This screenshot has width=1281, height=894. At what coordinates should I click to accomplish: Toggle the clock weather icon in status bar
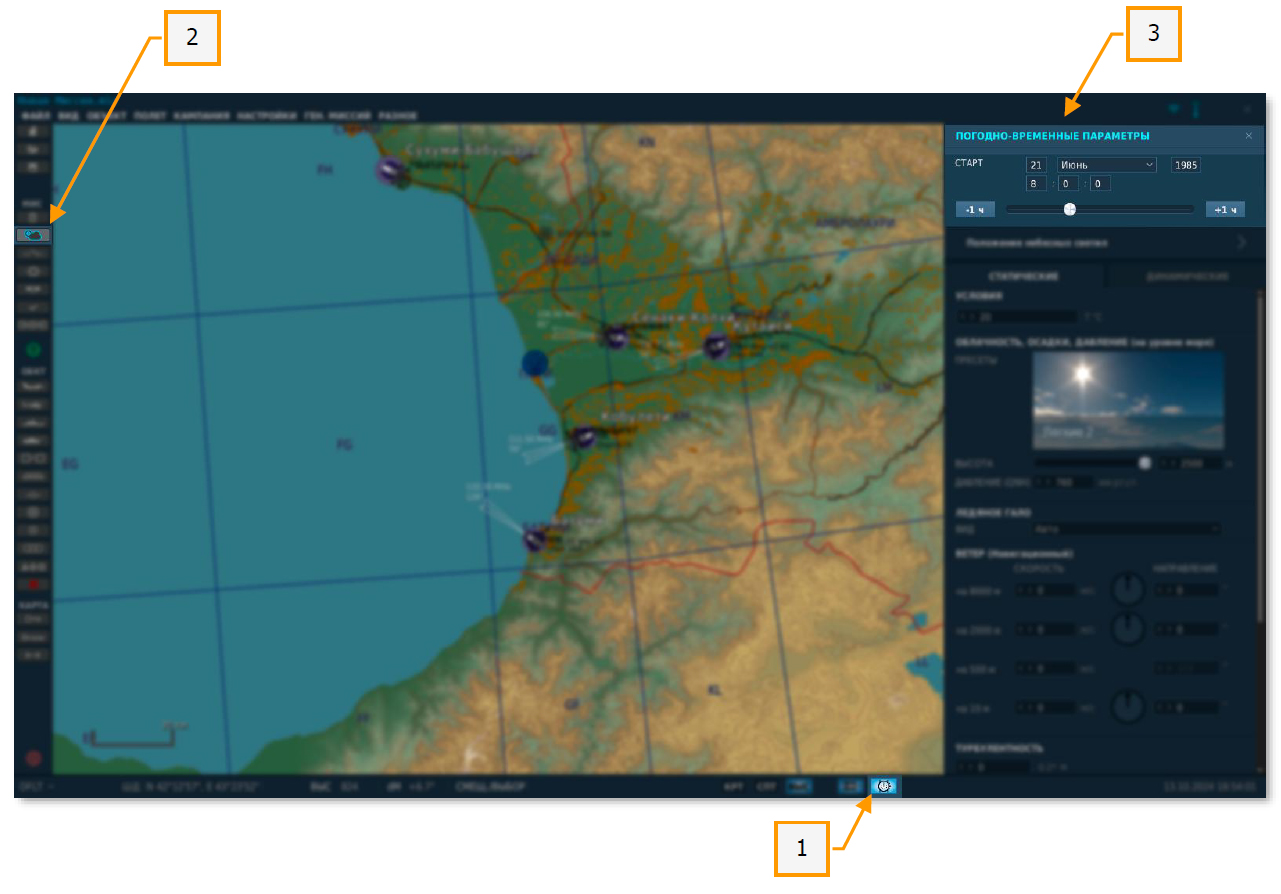pyautogui.click(x=884, y=787)
